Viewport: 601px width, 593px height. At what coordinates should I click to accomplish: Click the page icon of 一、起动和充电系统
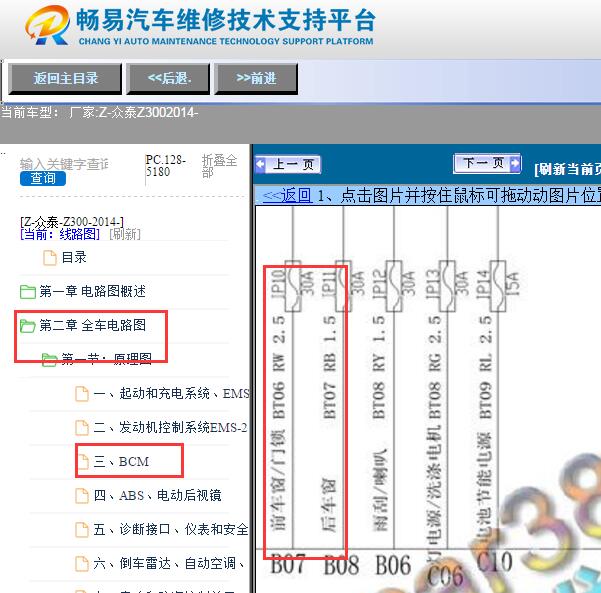pos(82,394)
